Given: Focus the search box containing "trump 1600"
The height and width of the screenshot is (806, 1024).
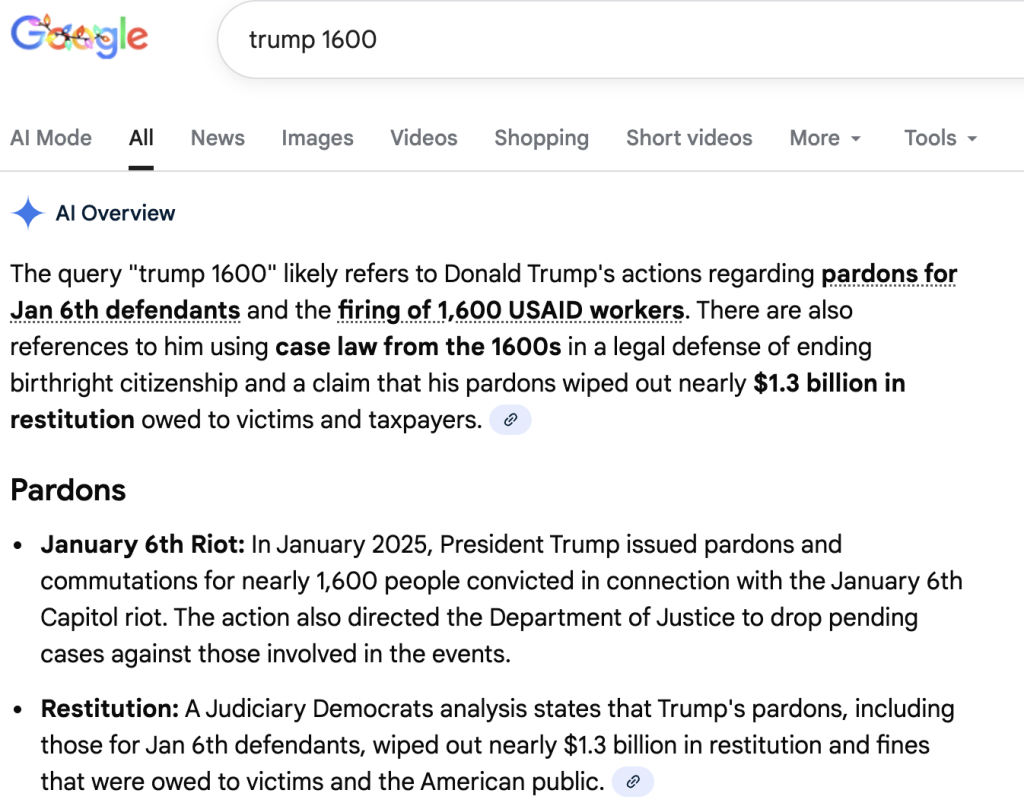Looking at the screenshot, I should 600,40.
